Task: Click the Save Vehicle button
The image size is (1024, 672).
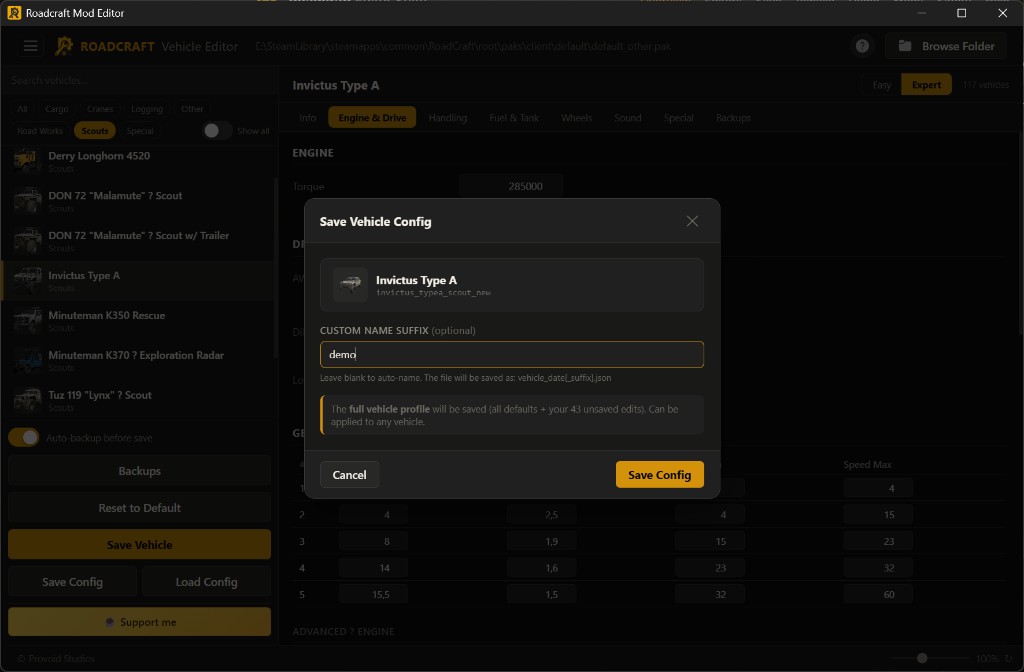Action: pyautogui.click(x=139, y=545)
